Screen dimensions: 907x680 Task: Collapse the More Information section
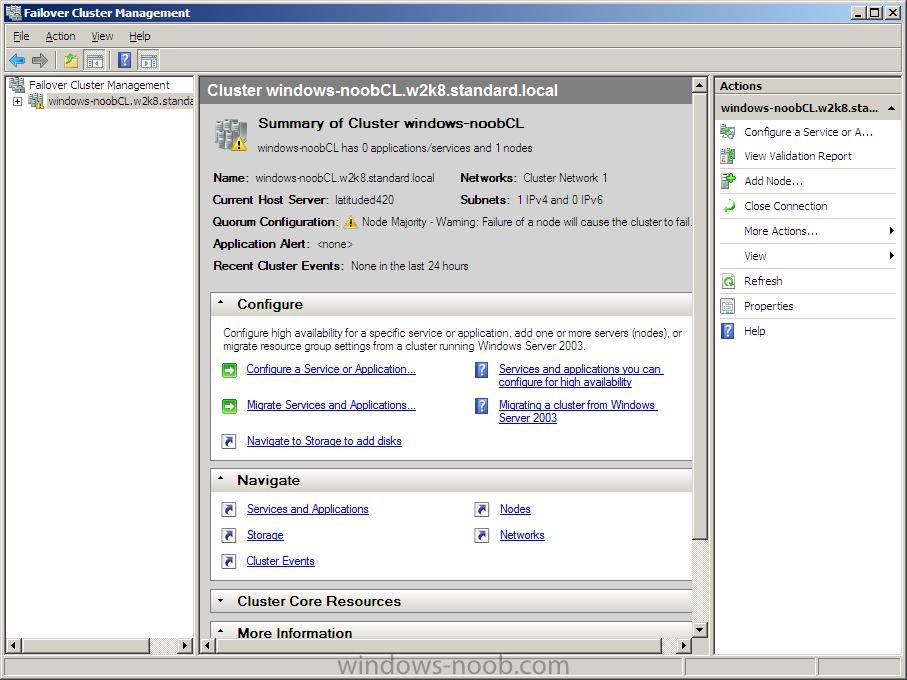pyautogui.click(x=220, y=631)
